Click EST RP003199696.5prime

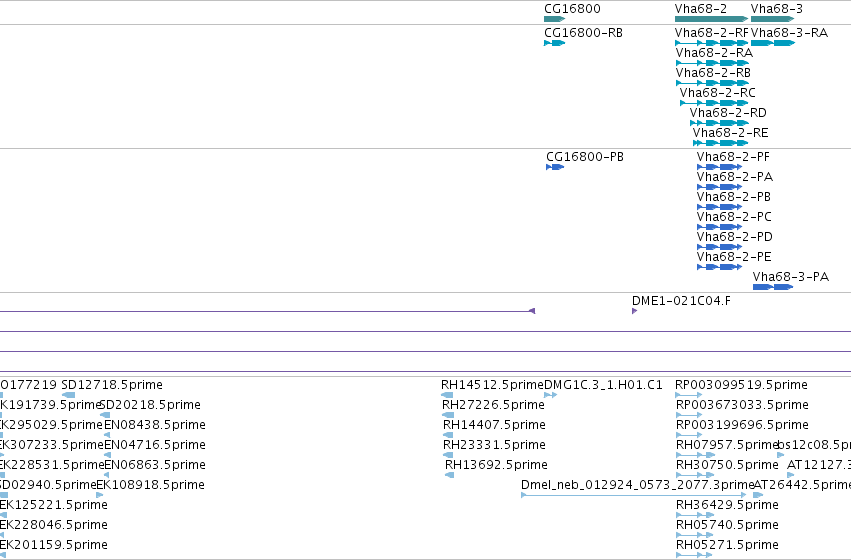click(742, 425)
